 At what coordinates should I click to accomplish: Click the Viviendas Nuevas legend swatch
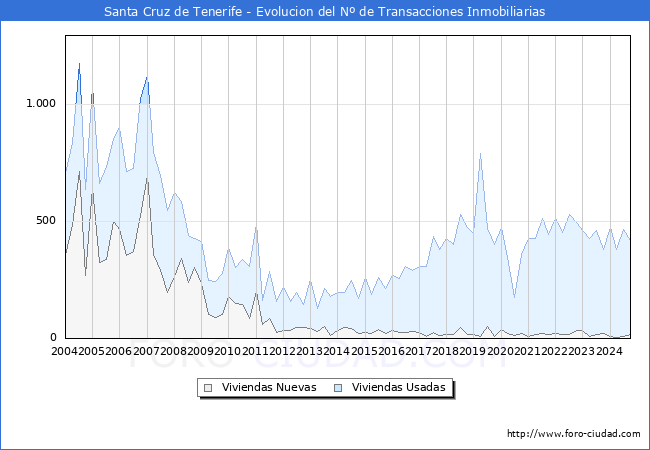point(208,388)
